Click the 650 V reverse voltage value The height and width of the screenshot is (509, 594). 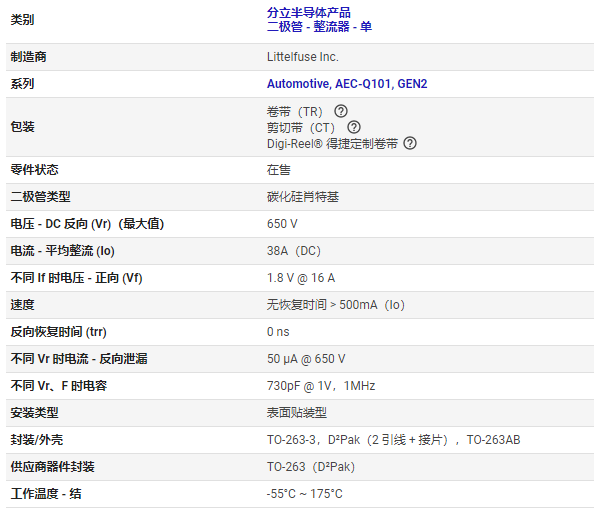click(282, 224)
